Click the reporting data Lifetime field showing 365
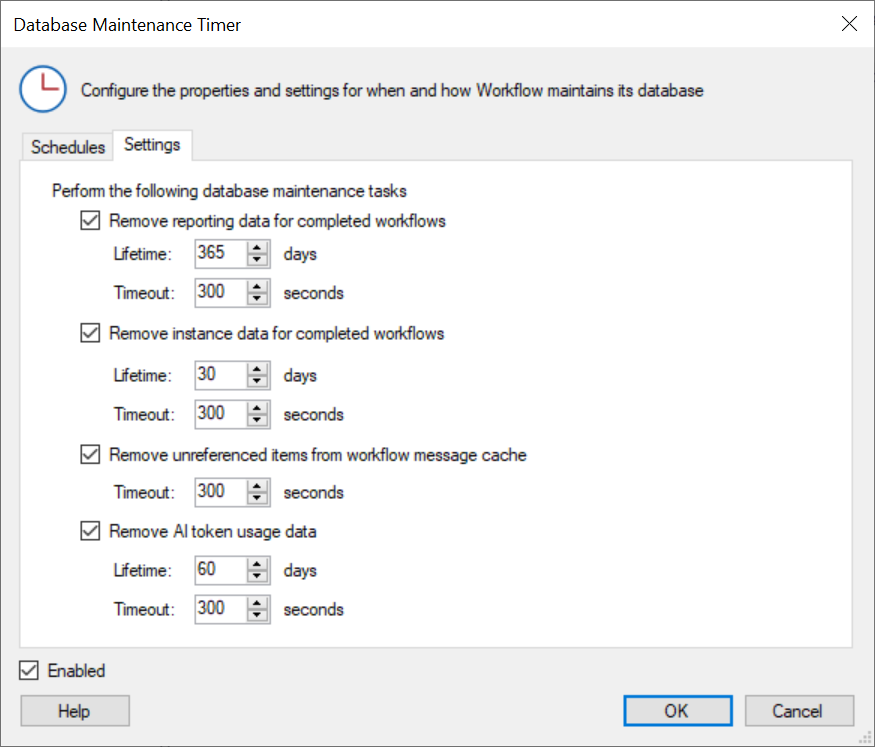 pyautogui.click(x=220, y=253)
